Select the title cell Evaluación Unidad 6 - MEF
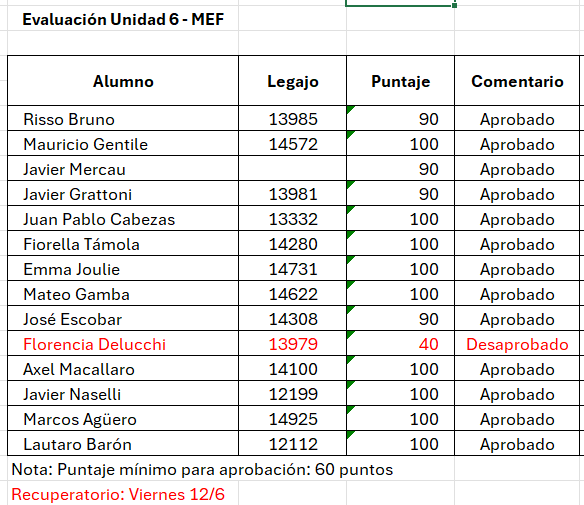This screenshot has width=584, height=505. point(123,19)
